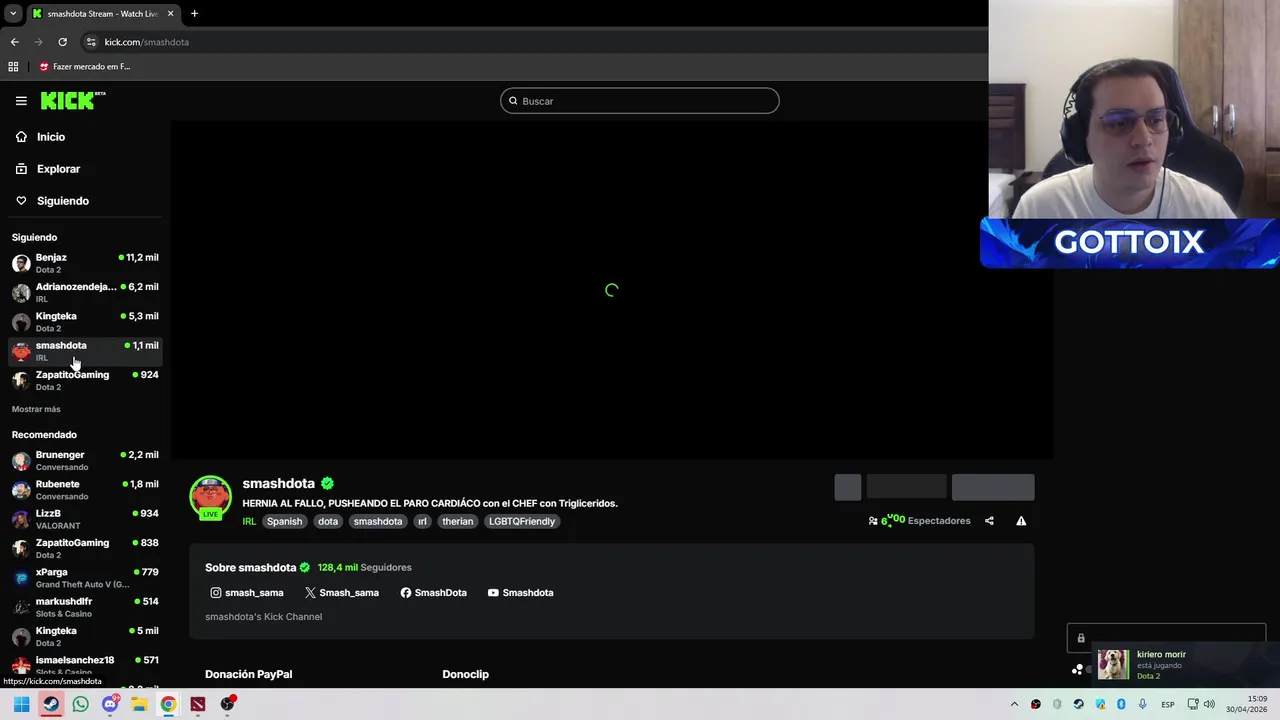
Task: Open Smash_sama X profile link
Action: coord(342,593)
